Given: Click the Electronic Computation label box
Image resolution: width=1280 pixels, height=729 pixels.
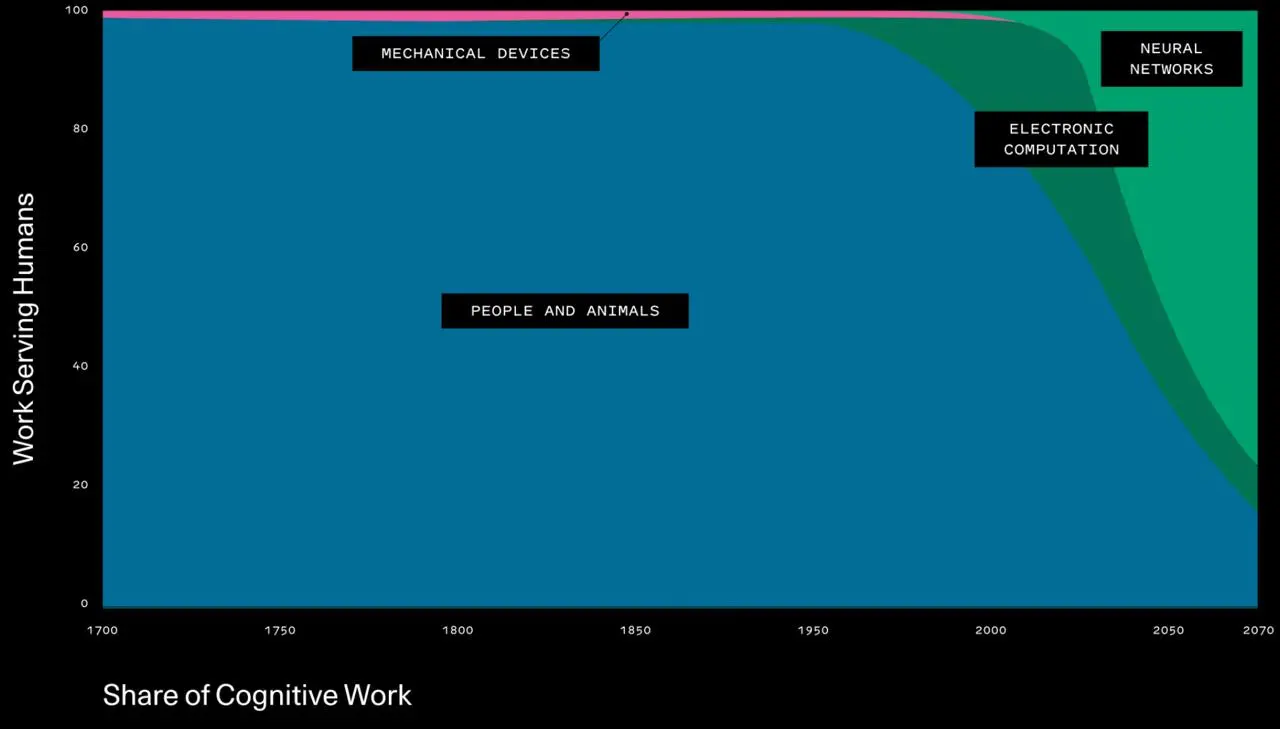Looking at the screenshot, I should (1061, 139).
